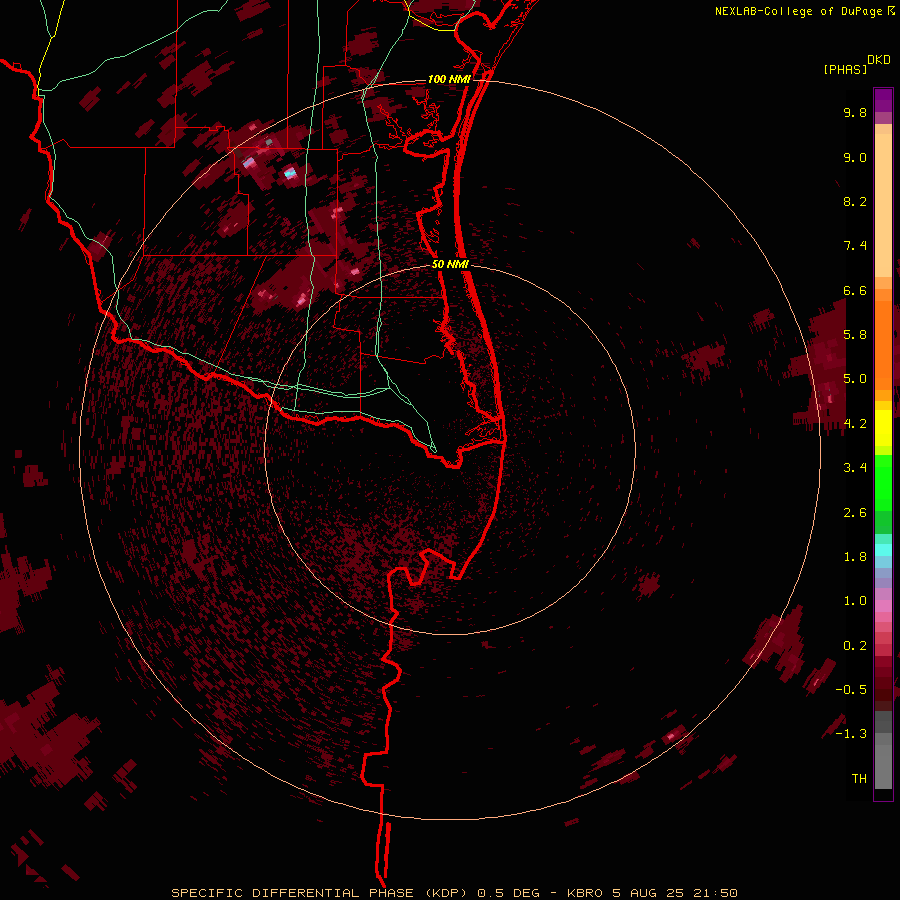Click the 2.6 value on the color scale
Viewport: 900px width, 900px height.
pyautogui.click(x=855, y=513)
